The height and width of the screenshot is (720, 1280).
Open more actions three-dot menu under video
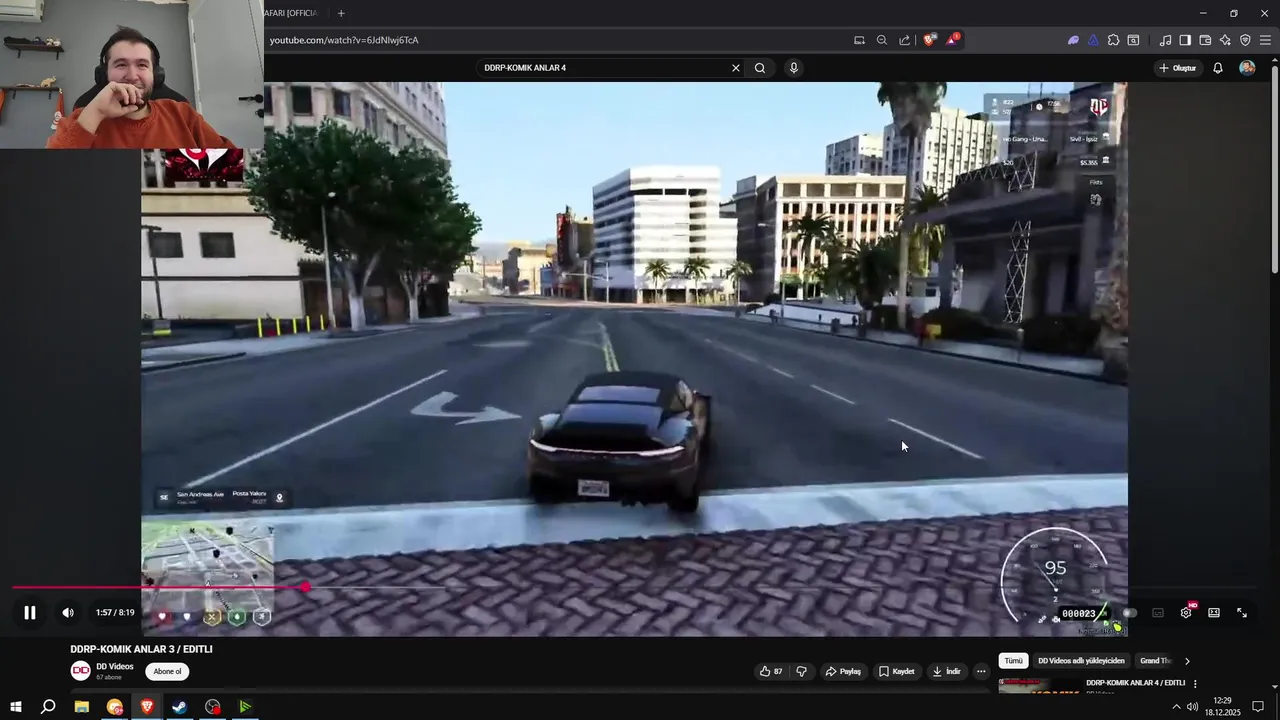[x=981, y=671]
